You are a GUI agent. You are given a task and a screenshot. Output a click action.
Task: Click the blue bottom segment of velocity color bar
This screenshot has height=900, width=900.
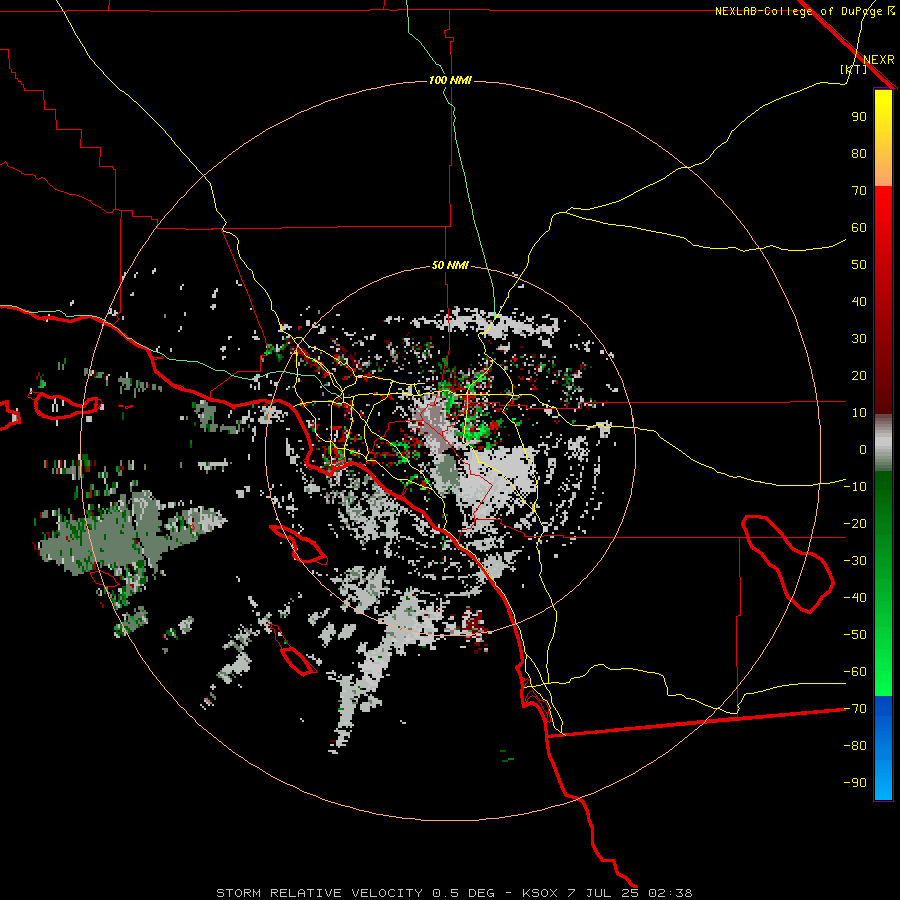click(x=883, y=748)
